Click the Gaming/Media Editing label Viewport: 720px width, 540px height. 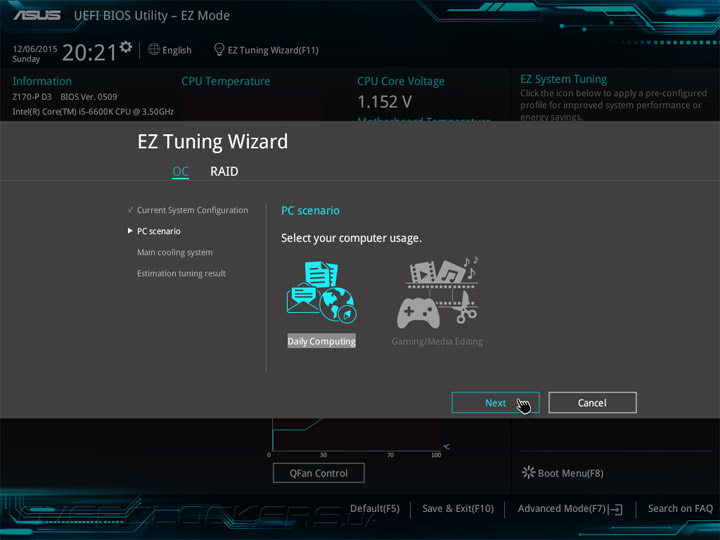(x=437, y=341)
